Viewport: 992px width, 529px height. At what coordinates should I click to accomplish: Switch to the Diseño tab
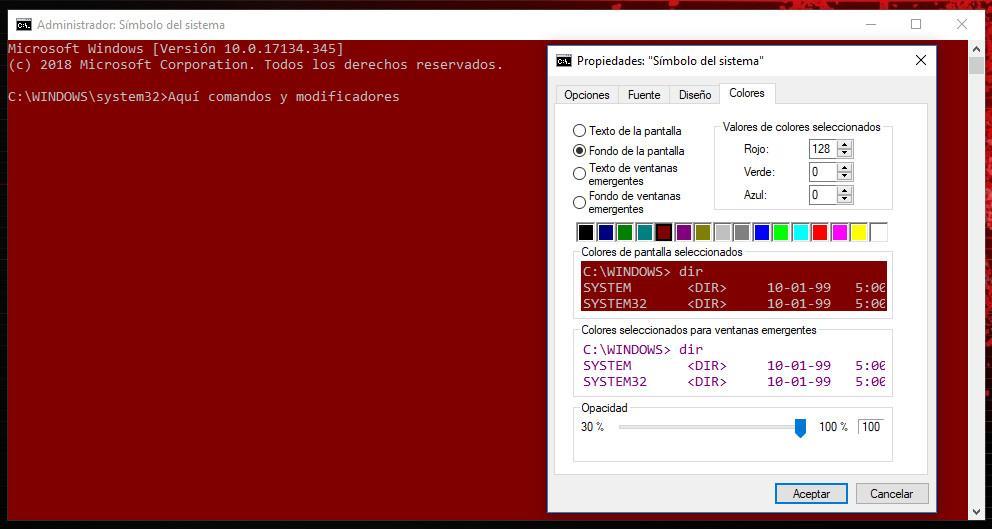pos(695,95)
